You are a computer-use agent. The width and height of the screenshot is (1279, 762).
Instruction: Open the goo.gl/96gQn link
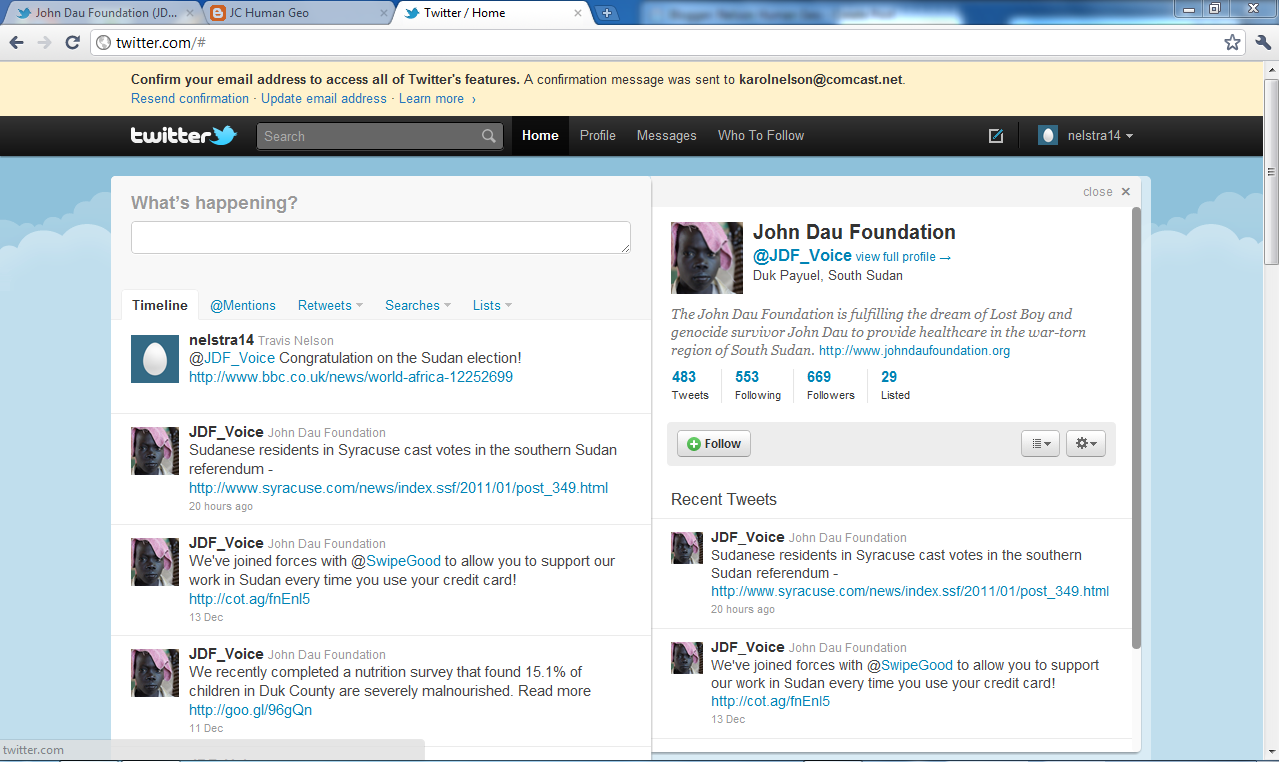click(251, 710)
